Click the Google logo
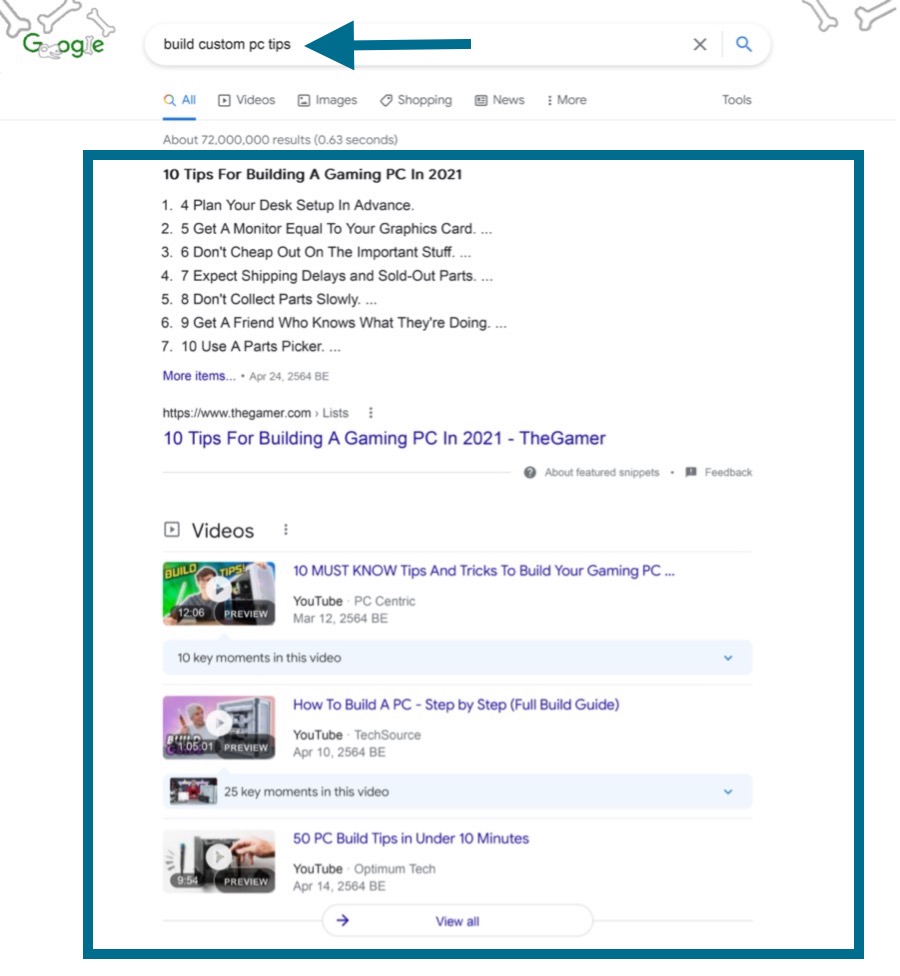 pyautogui.click(x=62, y=45)
